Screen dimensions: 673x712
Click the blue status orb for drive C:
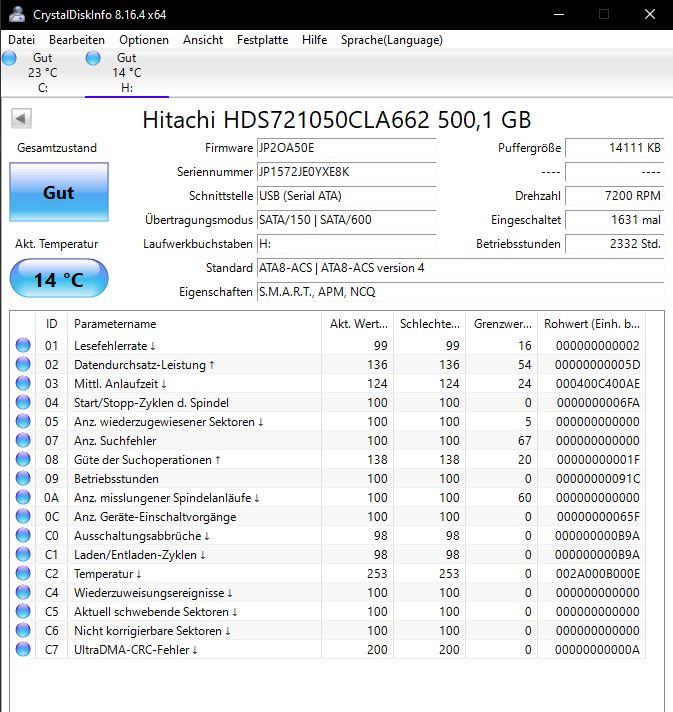9,58
